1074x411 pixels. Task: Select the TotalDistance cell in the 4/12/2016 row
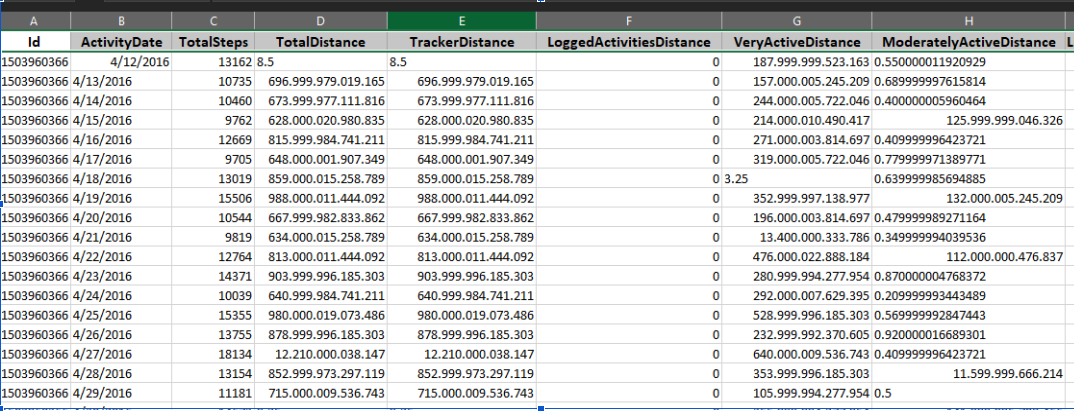click(321, 62)
